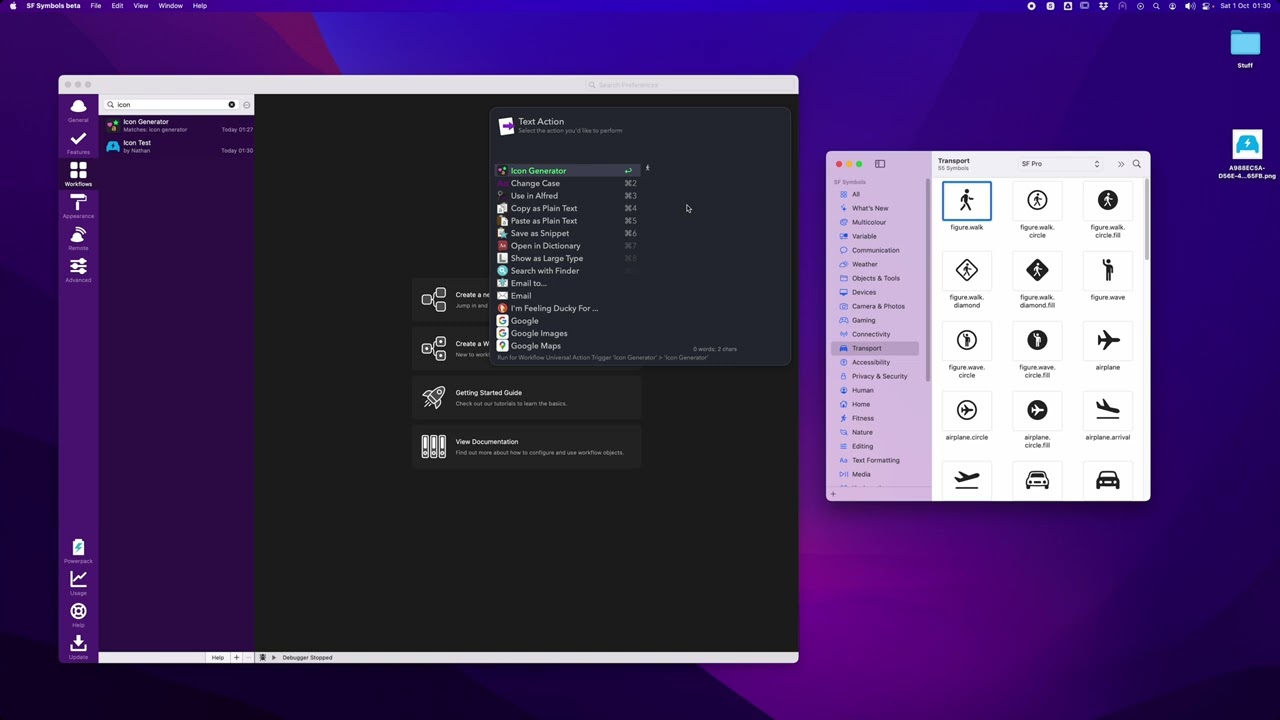Select All category in SF Symbols sidebar
The image size is (1280, 720).
pos(874,194)
